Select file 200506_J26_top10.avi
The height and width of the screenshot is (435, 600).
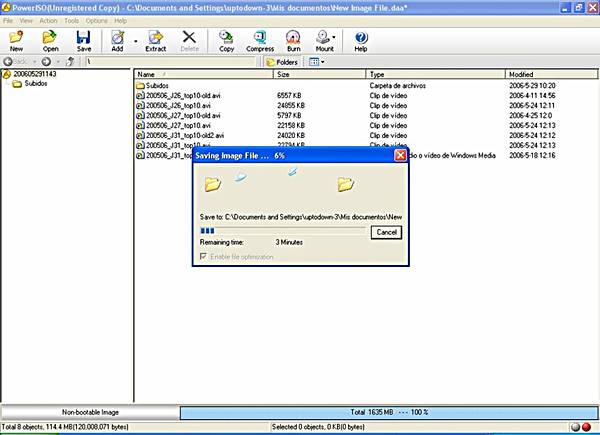tap(178, 106)
